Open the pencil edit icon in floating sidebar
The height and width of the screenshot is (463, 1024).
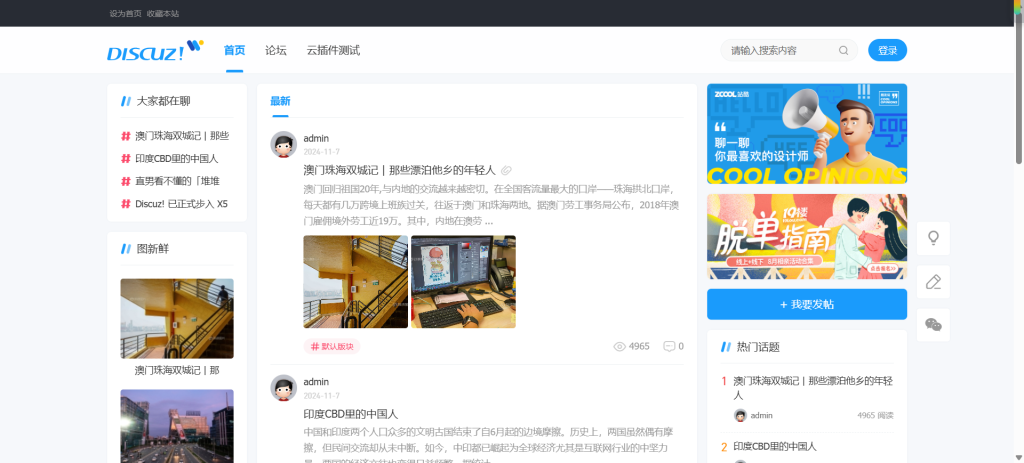point(933,281)
